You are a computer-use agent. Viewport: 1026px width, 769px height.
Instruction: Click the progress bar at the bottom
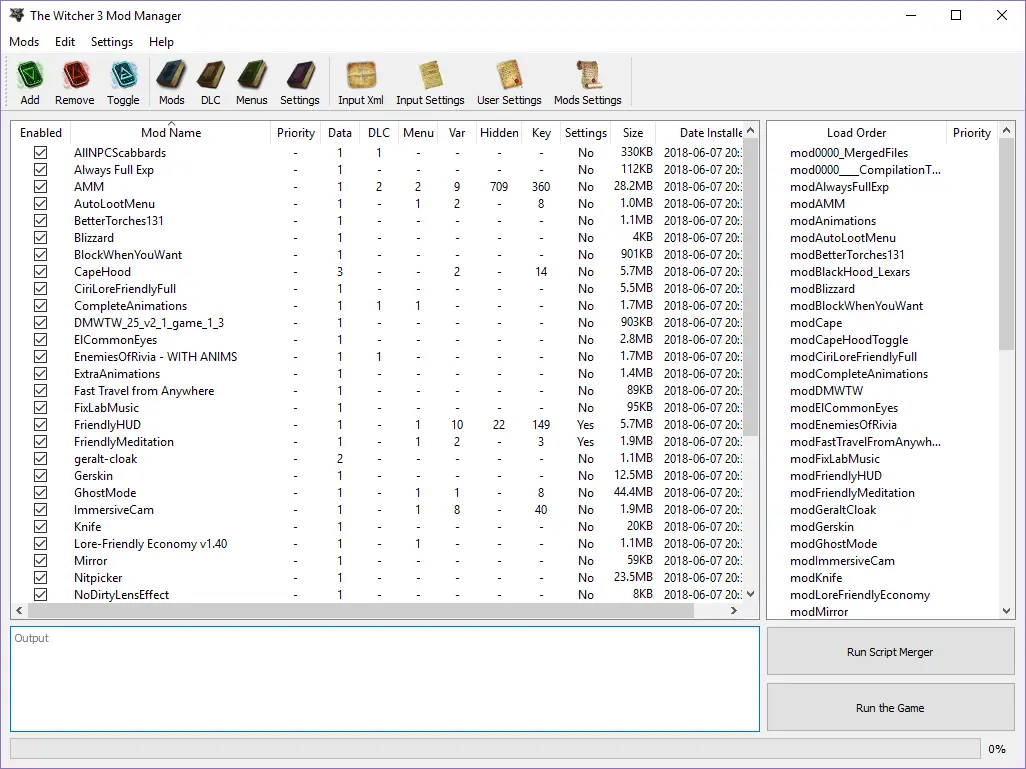(495, 749)
